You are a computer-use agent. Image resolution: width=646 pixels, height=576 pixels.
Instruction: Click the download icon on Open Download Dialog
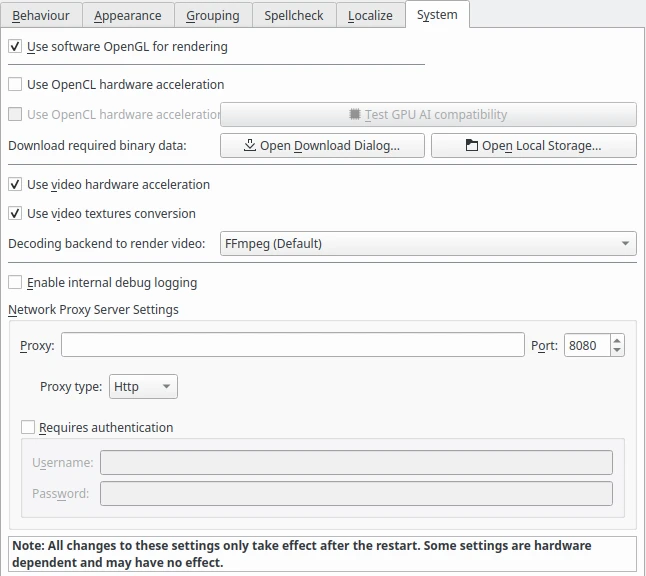pos(250,146)
